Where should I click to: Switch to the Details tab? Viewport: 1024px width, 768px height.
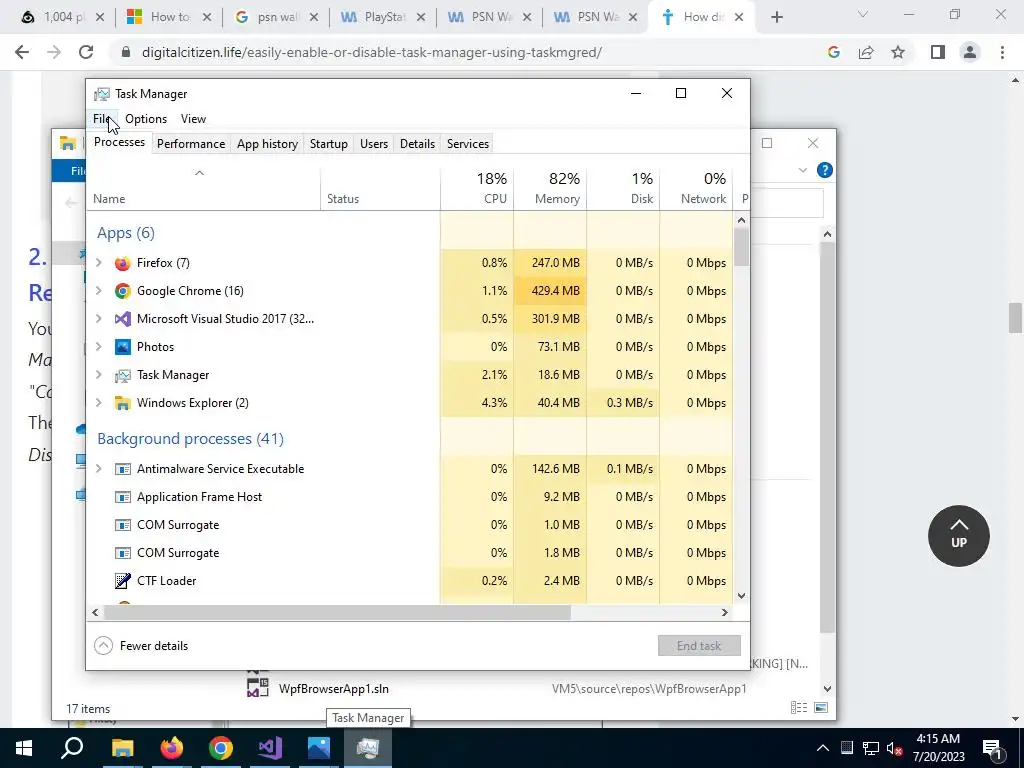coord(417,144)
